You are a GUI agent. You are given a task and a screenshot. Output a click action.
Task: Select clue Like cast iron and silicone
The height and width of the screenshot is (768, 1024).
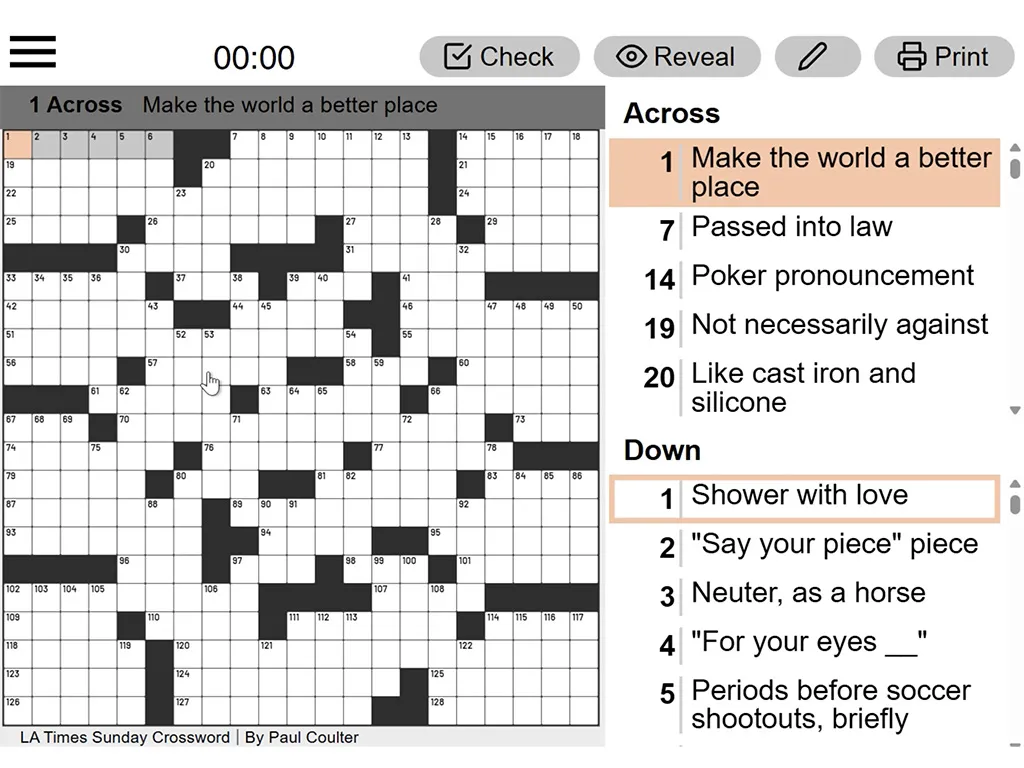tap(805, 388)
